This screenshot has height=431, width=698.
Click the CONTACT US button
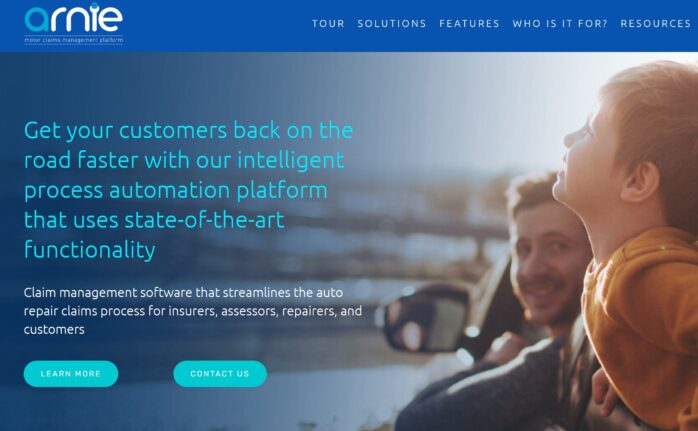click(220, 374)
